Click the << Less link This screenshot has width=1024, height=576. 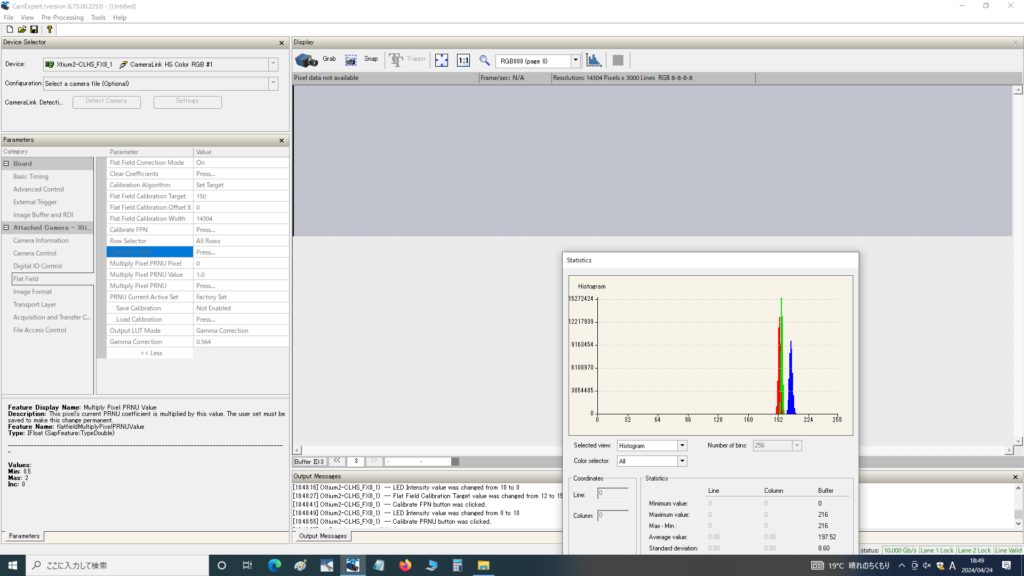point(151,353)
